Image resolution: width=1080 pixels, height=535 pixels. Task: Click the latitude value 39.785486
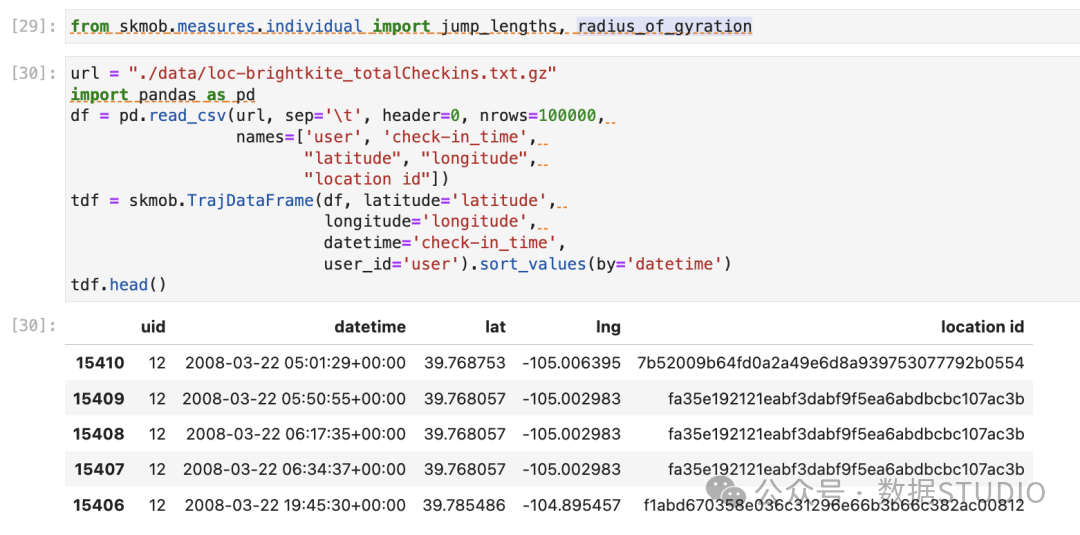pos(465,505)
